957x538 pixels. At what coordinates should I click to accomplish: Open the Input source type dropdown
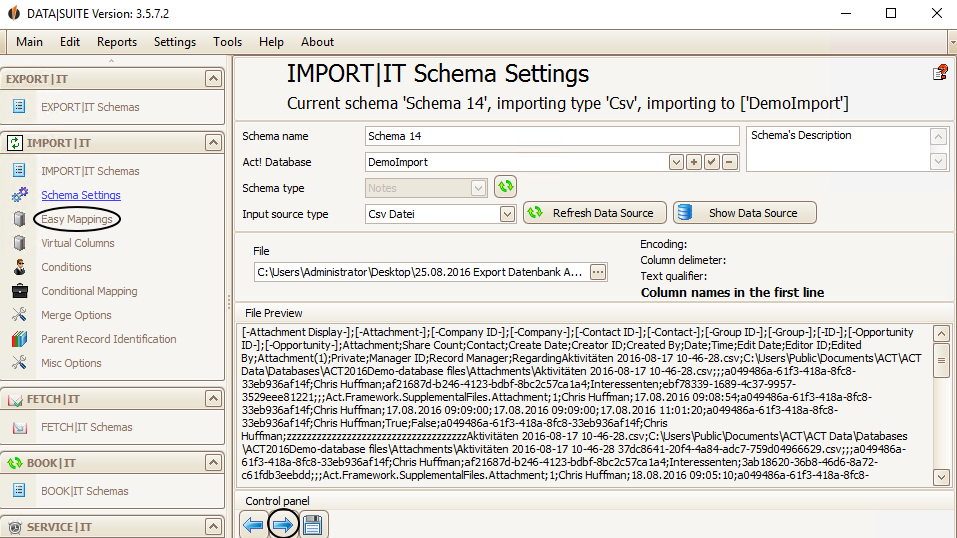[x=507, y=214]
